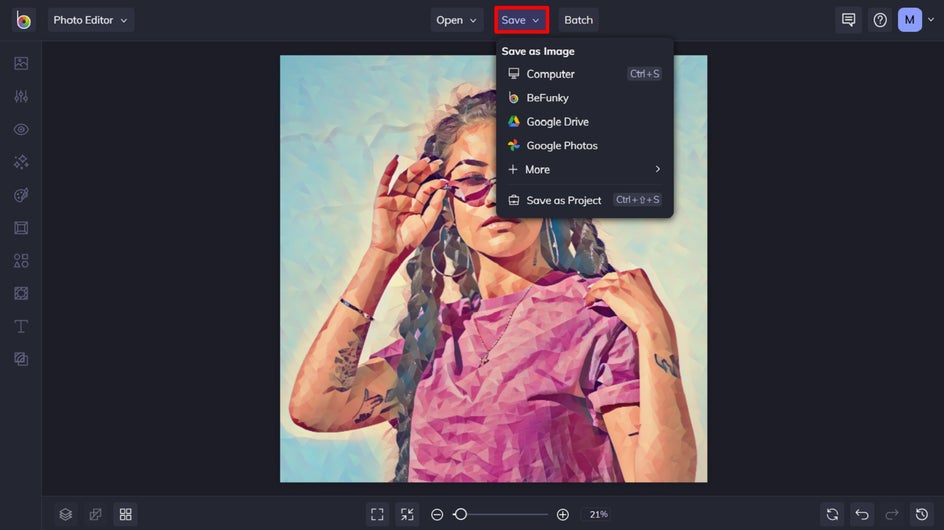
Task: Open the help question mark icon
Action: [880, 20]
